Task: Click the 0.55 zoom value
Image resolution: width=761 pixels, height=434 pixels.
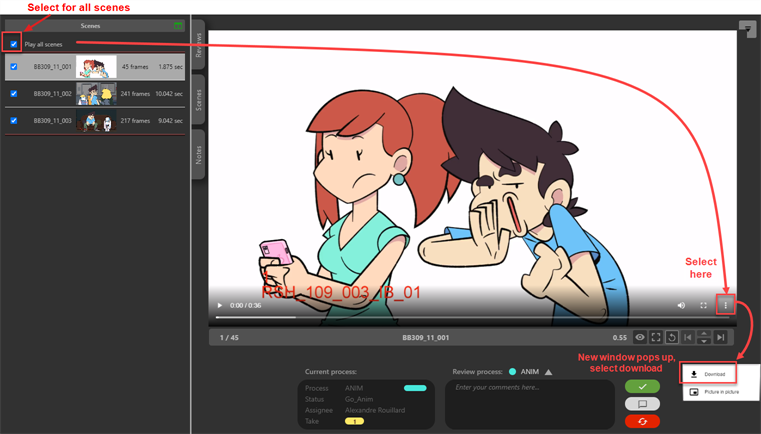Action: click(x=620, y=337)
